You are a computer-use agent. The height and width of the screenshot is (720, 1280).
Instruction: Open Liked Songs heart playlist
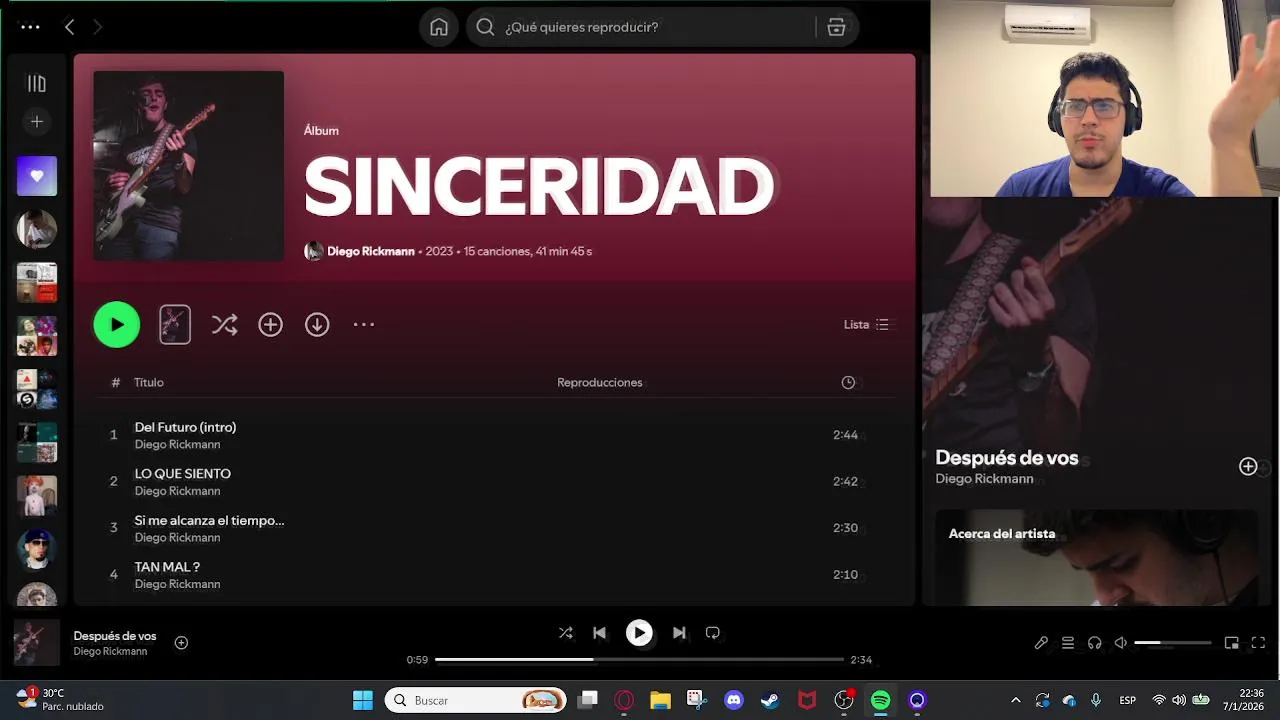[x=37, y=176]
